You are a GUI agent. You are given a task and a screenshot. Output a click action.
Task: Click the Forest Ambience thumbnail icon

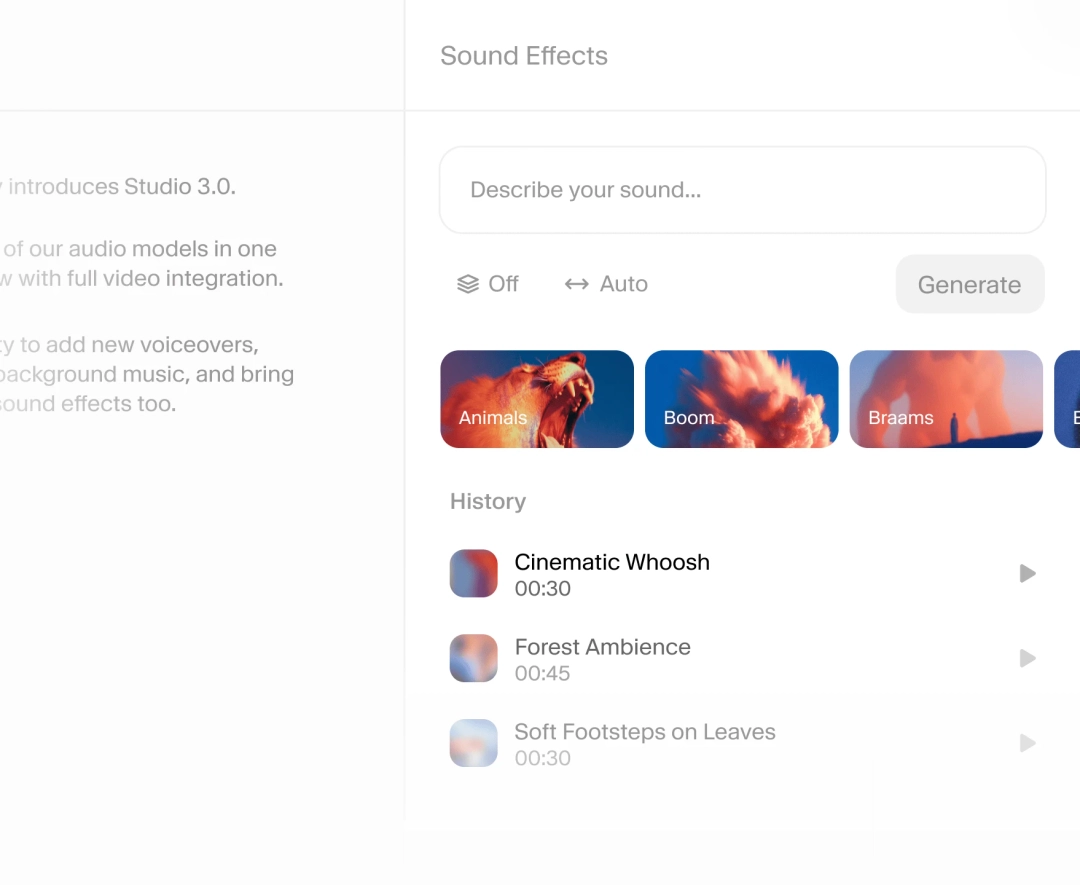(x=473, y=658)
